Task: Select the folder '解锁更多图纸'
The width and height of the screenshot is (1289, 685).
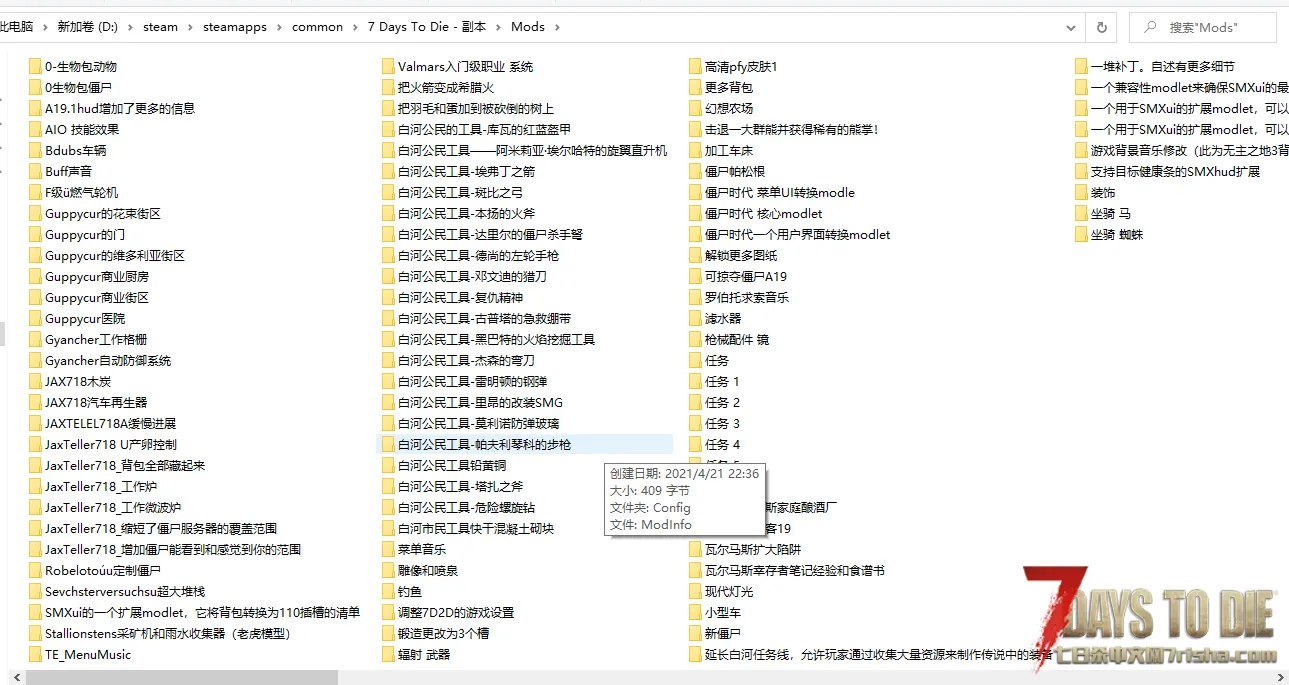Action: pyautogui.click(x=733, y=256)
